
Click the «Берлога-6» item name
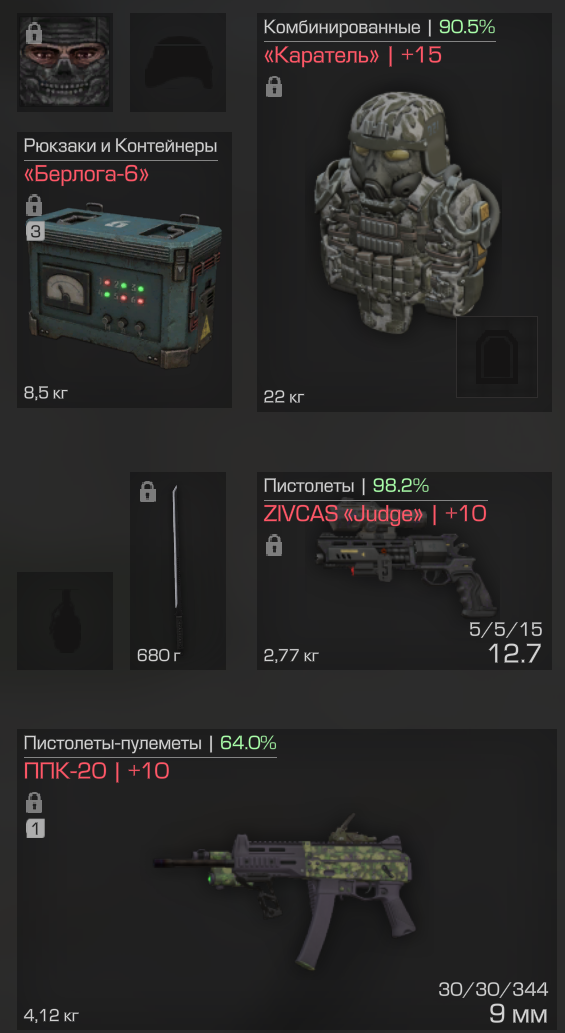click(x=86, y=175)
